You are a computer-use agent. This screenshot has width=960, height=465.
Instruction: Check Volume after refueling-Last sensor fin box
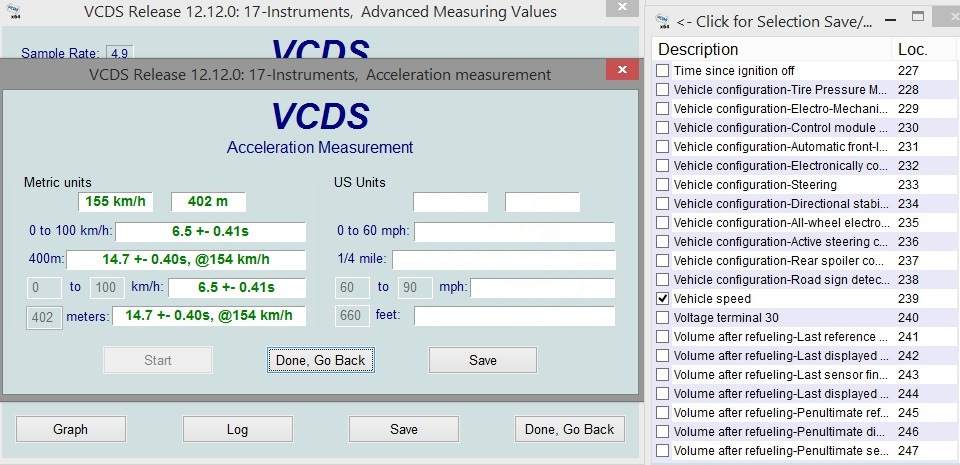662,374
